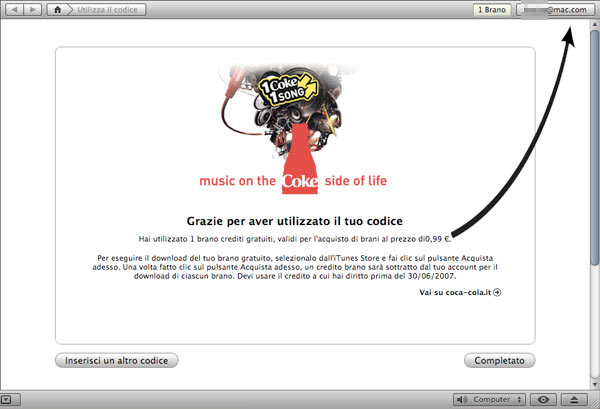
Task: Click the arrow icon beside coca-cola.it
Action: [497, 292]
